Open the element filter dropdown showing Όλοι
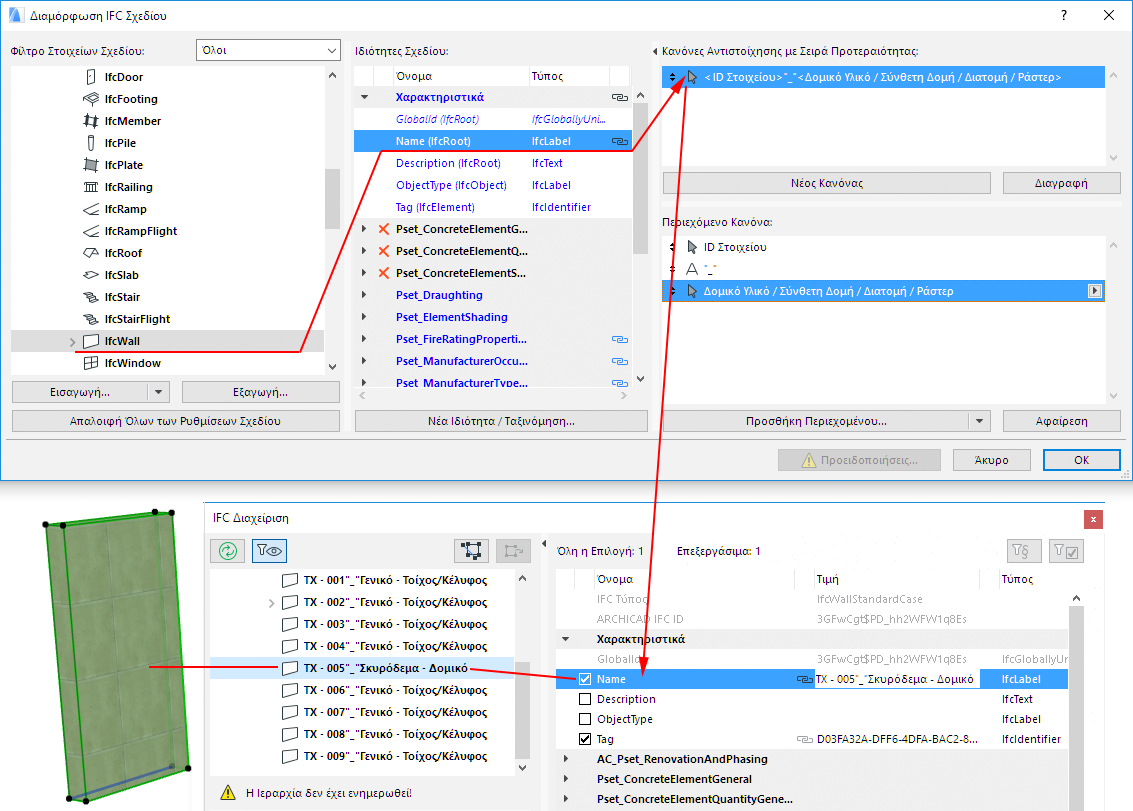This screenshot has width=1133, height=811. tap(268, 51)
